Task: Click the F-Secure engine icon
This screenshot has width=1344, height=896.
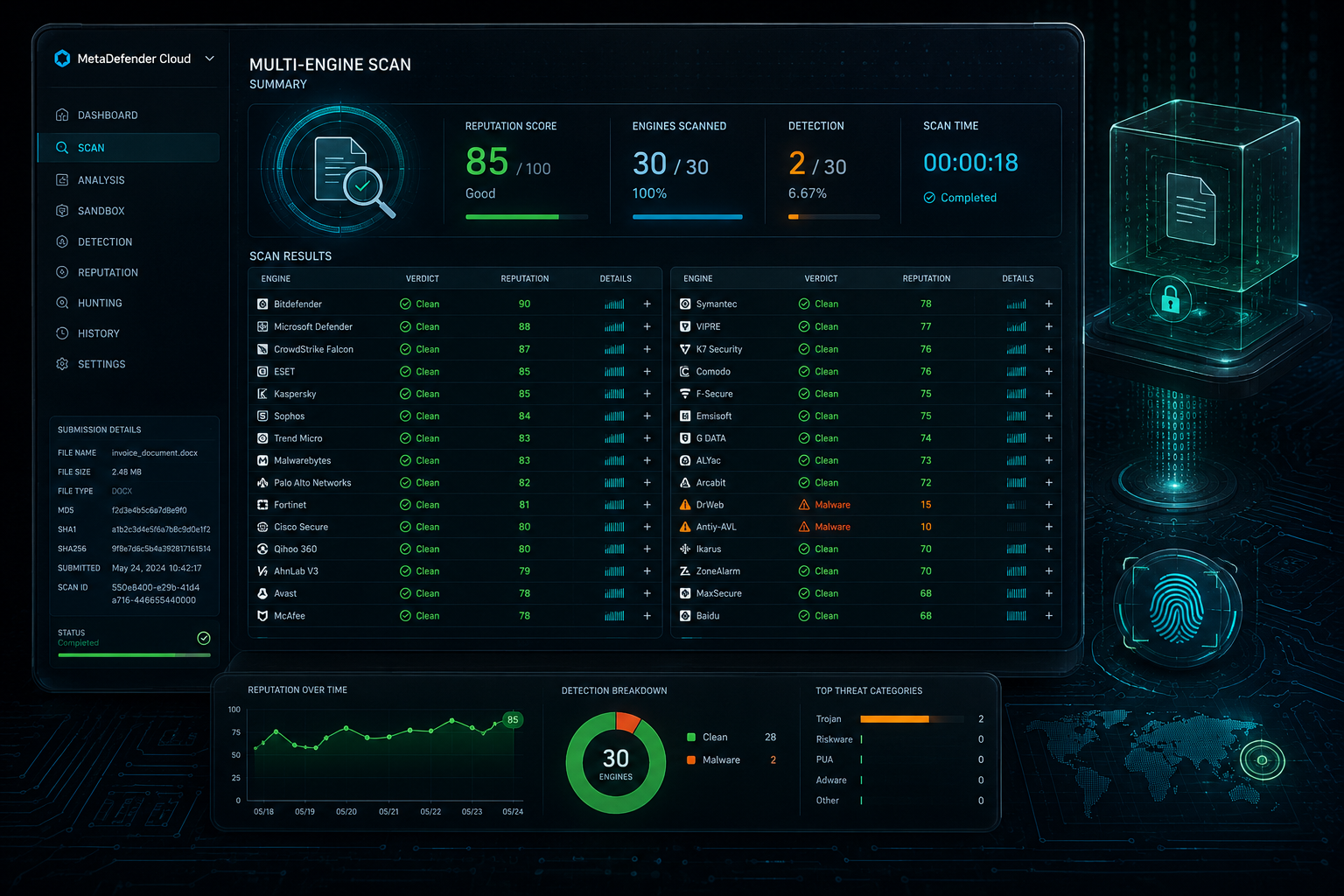Action: coord(685,394)
